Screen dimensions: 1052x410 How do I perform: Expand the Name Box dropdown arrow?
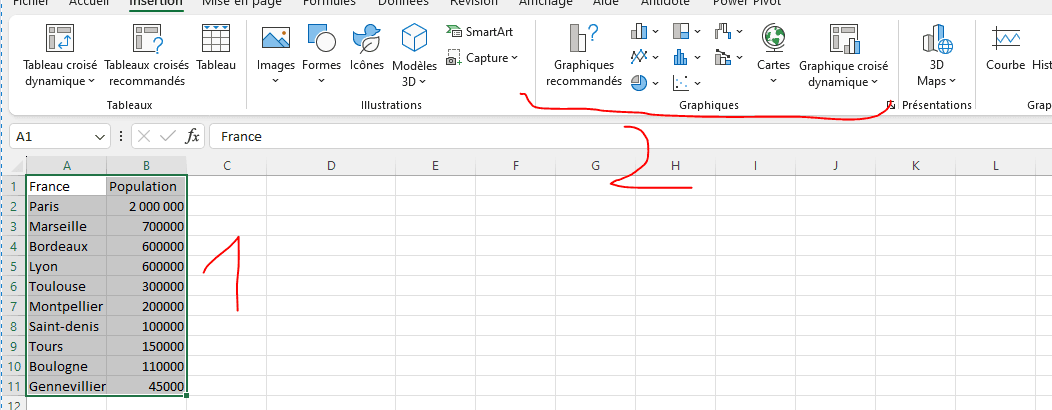[100, 137]
